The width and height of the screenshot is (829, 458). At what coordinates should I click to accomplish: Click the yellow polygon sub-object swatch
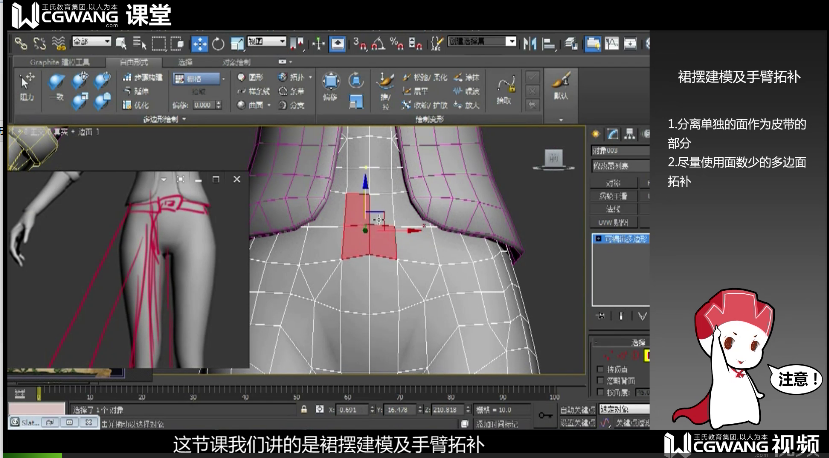pyautogui.click(x=647, y=355)
